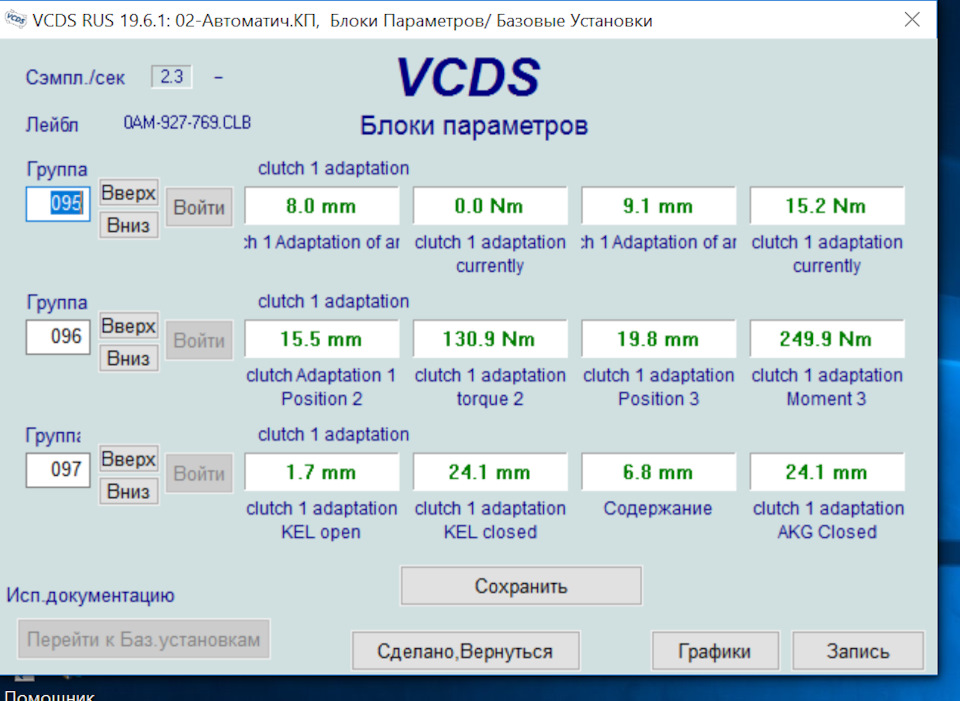Select the 19.8 mm value field
Screen dimensions: 960x701
coord(658,339)
